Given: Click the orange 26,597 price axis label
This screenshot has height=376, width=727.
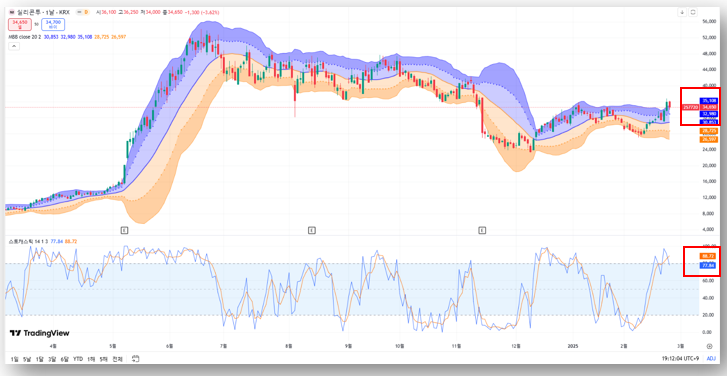Looking at the screenshot, I should [709, 139].
